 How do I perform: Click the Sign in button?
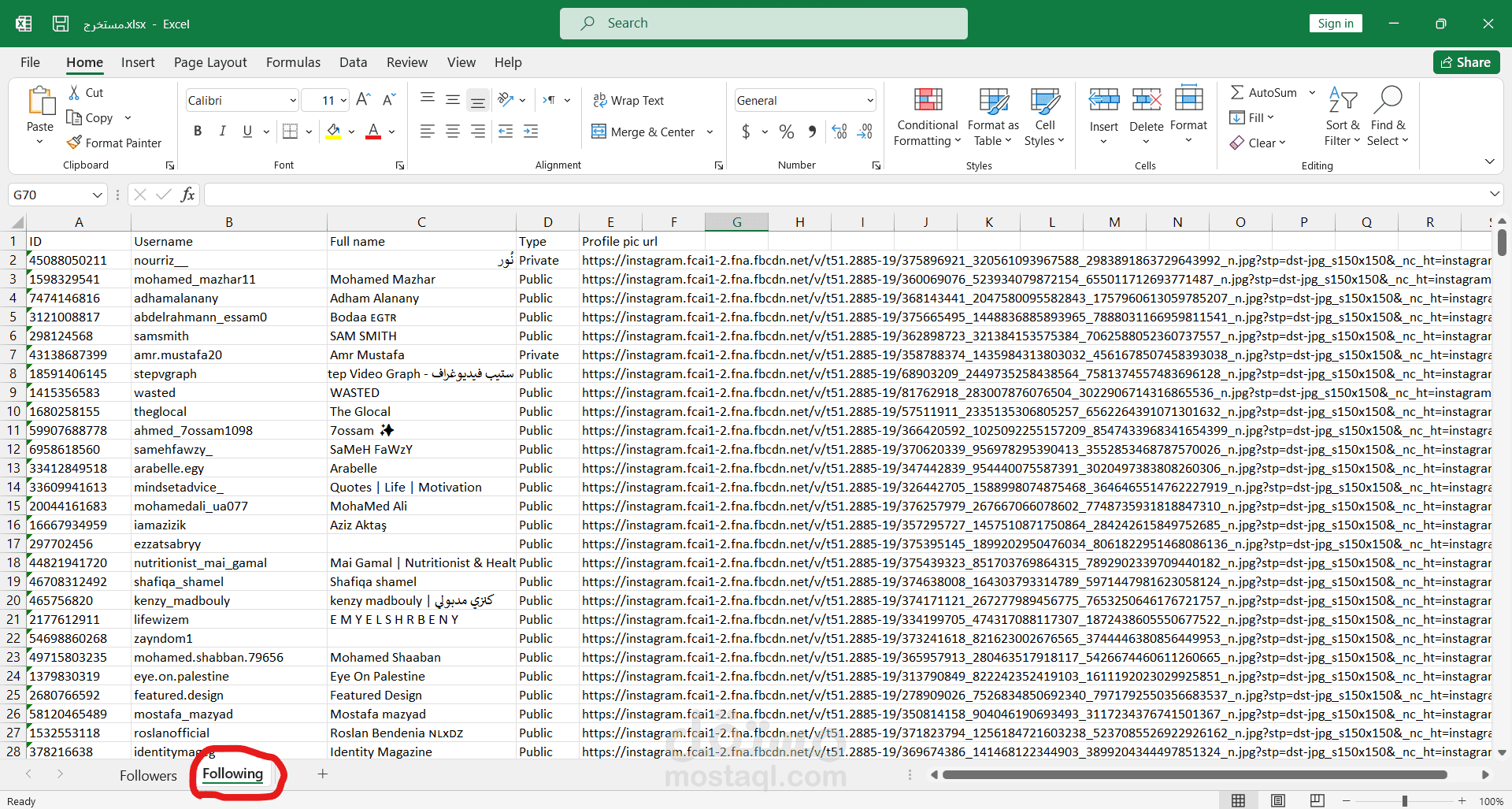pyautogui.click(x=1336, y=24)
